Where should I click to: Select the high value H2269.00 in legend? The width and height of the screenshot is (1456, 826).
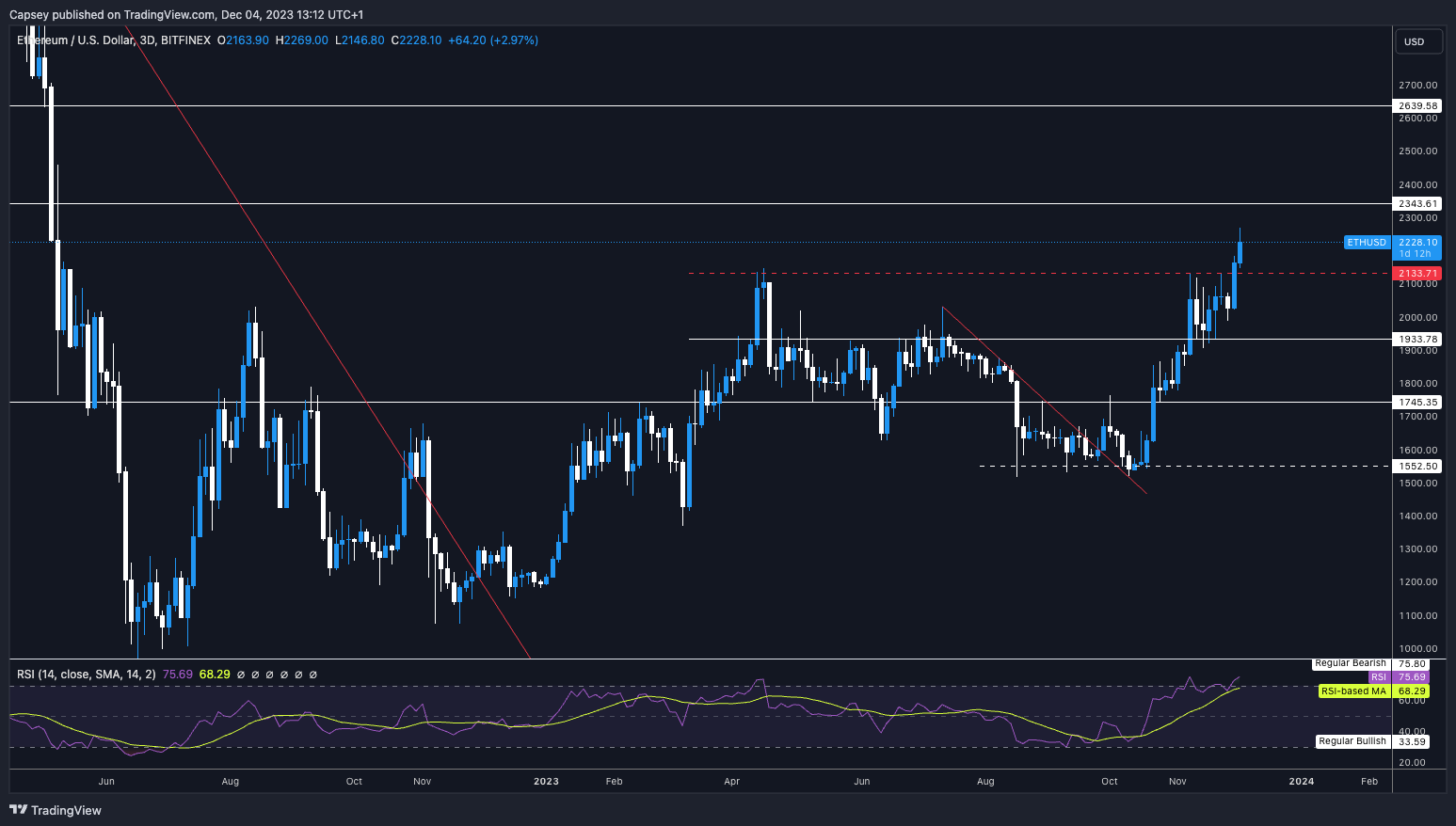coord(301,40)
